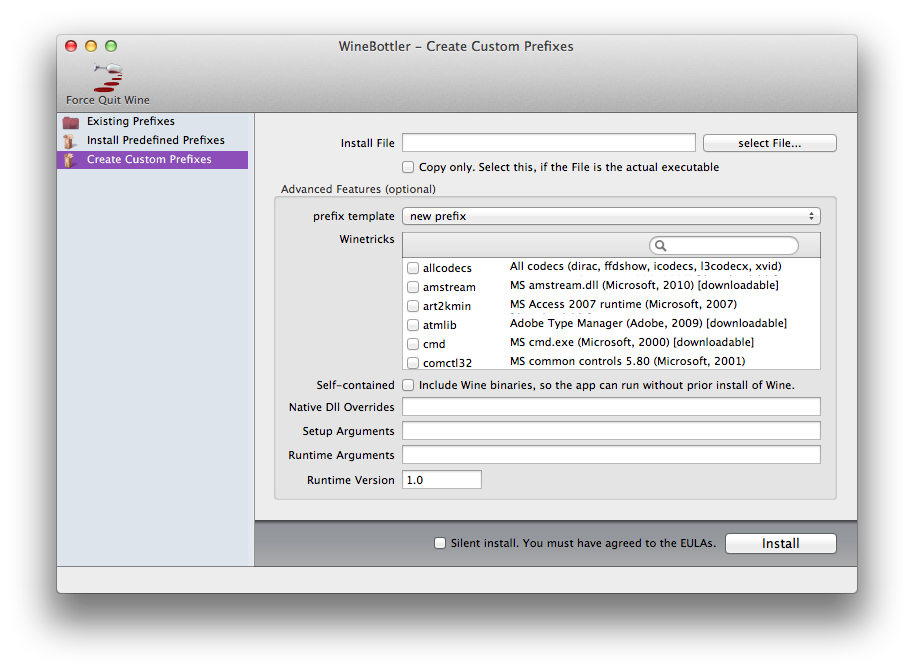Click the 'All codecs (dirac, ffdshow...' description
The width and height of the screenshot is (914, 672).
[x=645, y=266]
